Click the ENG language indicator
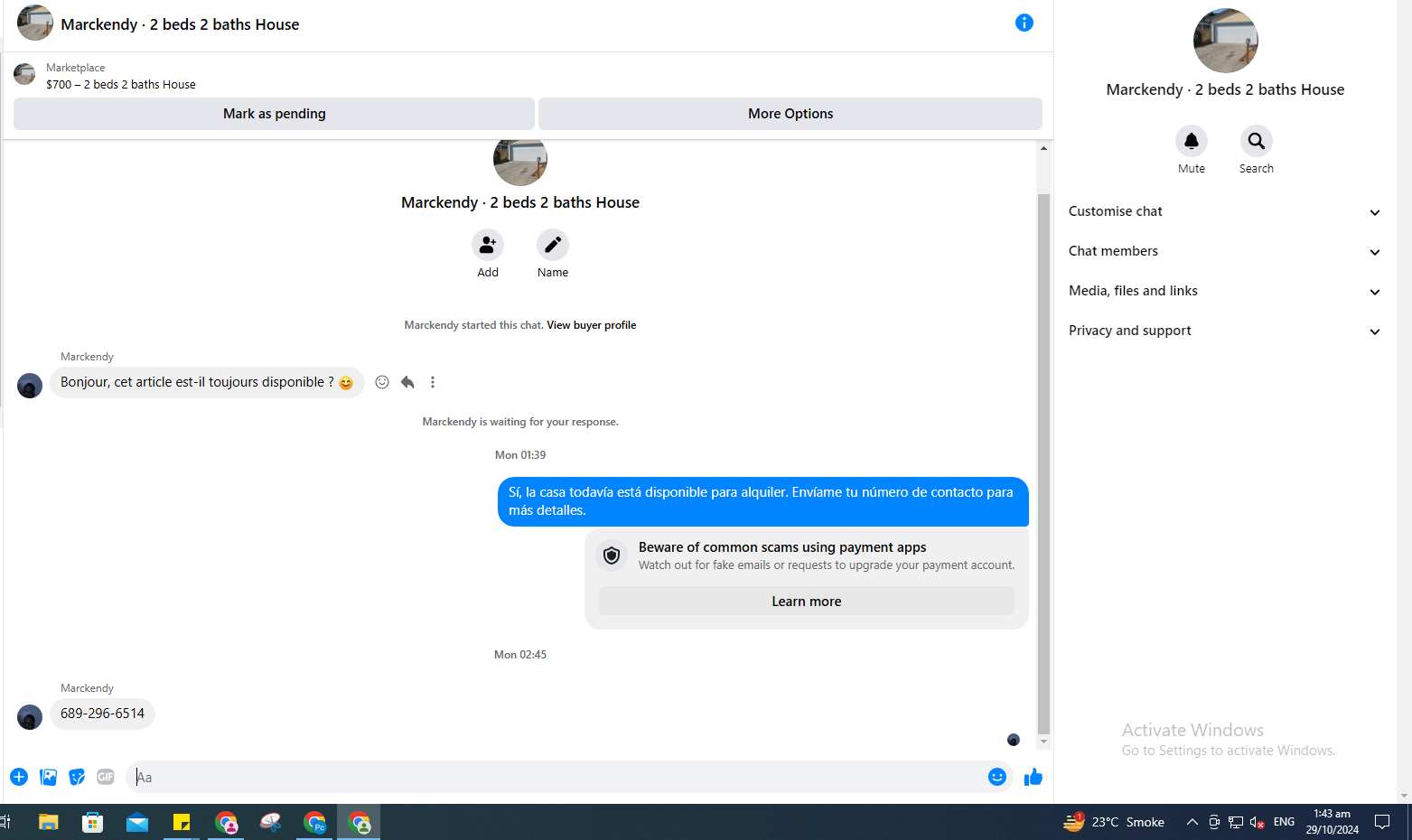 1284,822
